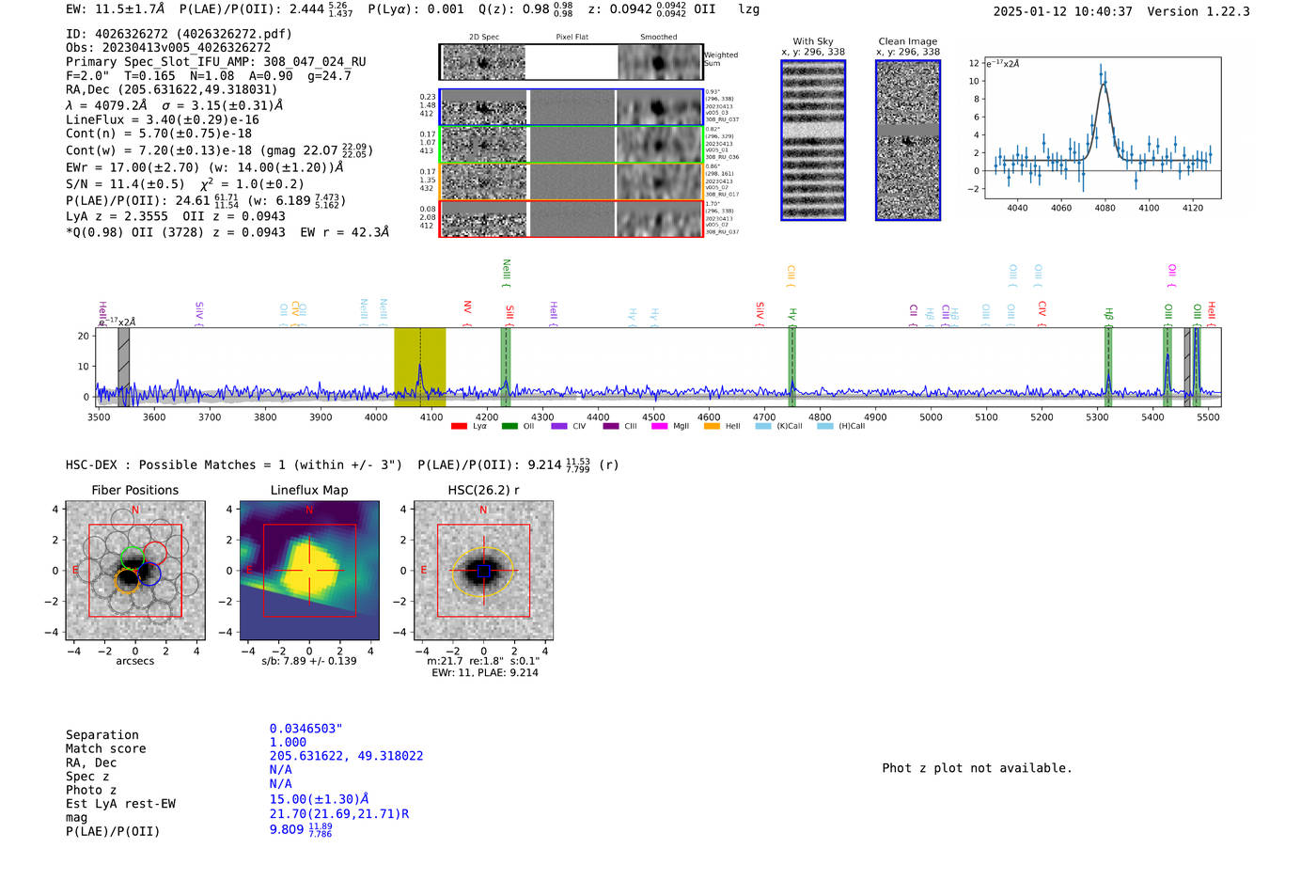Viewport: 1316px width, 896px height.
Task: Open the Clean Image cutout
Action: click(x=908, y=140)
